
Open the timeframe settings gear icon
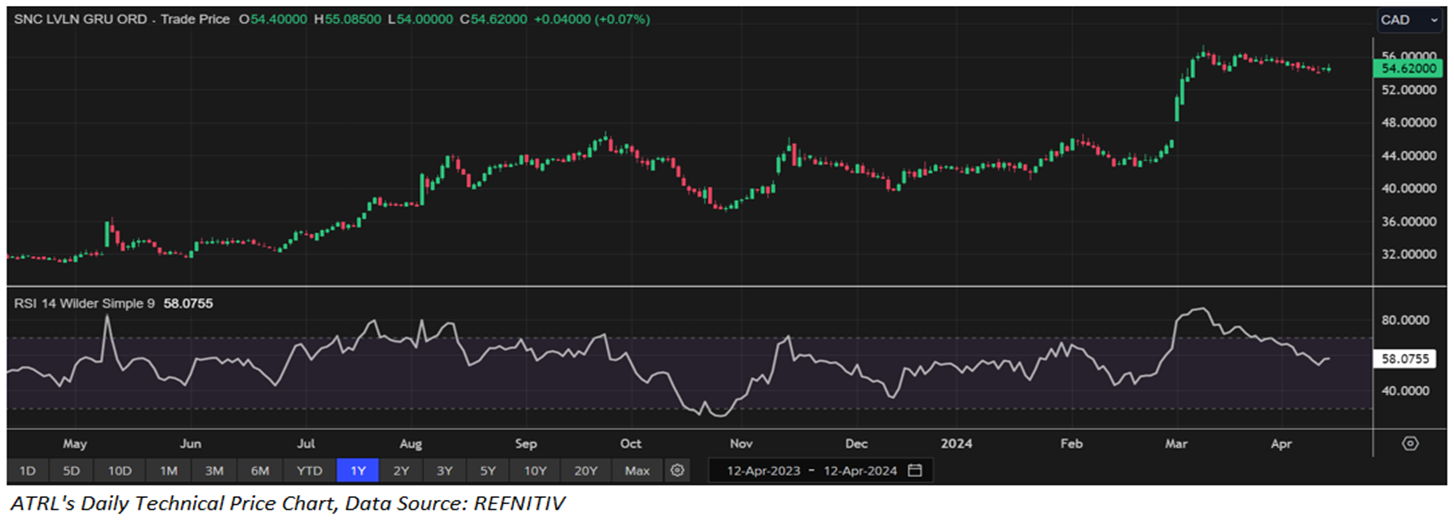click(678, 470)
